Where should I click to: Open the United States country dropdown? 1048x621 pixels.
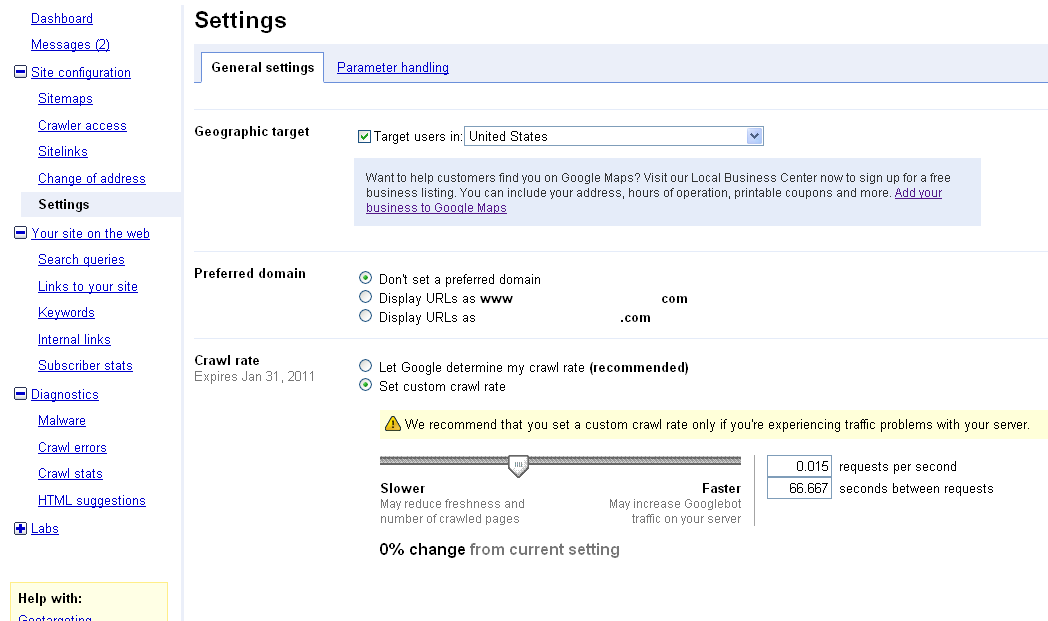(613, 136)
